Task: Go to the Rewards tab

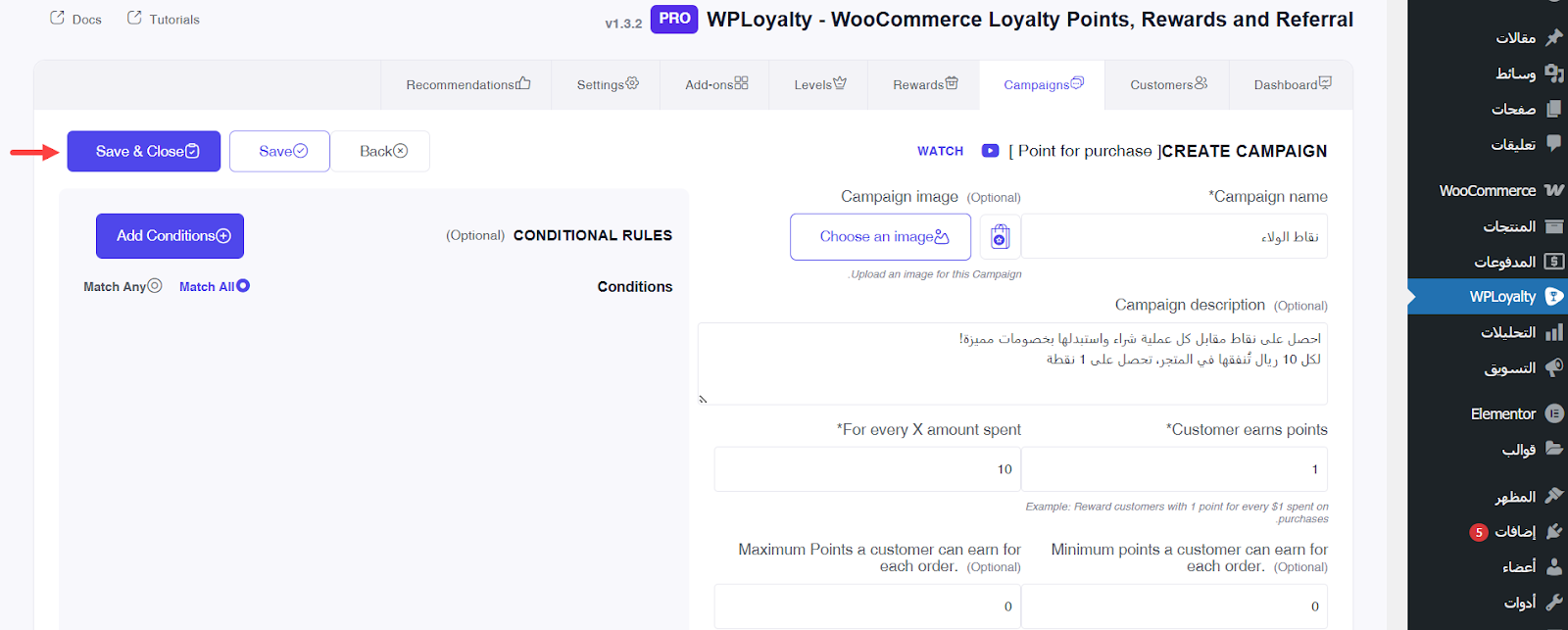Action: tap(924, 85)
